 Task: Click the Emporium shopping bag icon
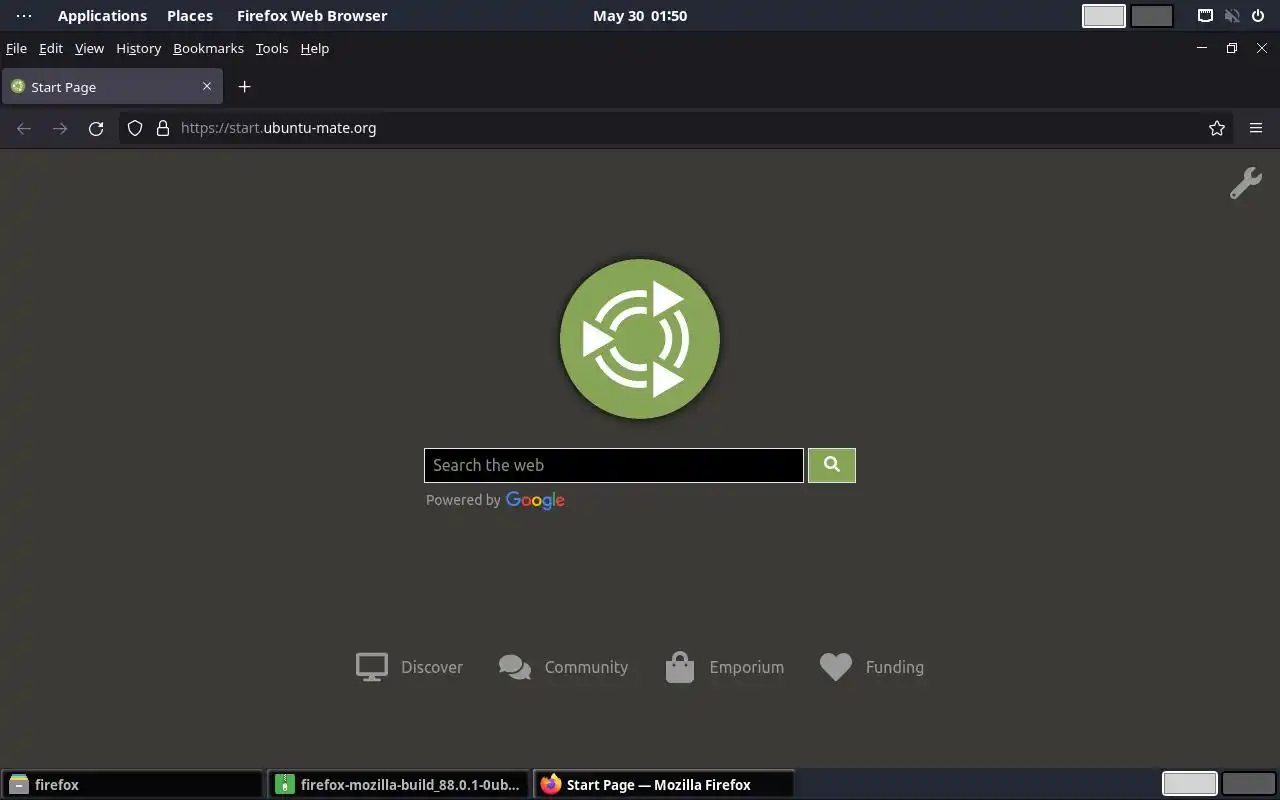coord(680,667)
